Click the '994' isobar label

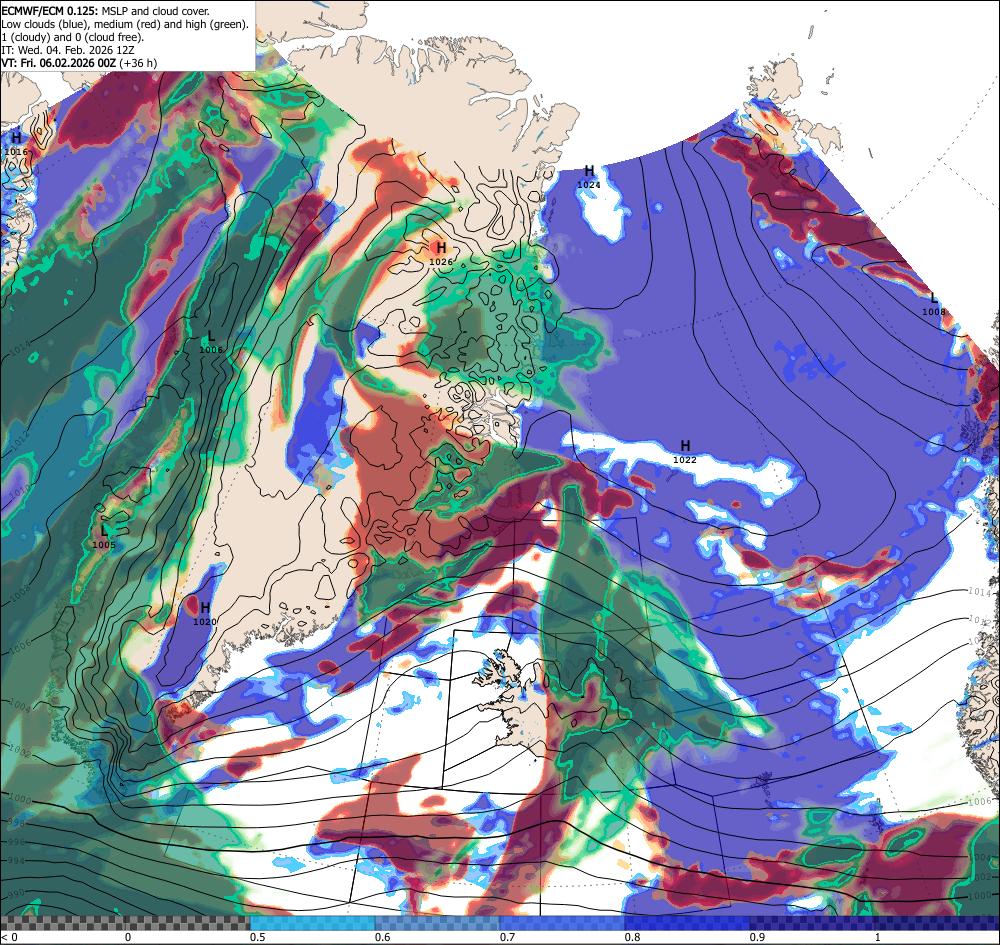pyautogui.click(x=17, y=861)
